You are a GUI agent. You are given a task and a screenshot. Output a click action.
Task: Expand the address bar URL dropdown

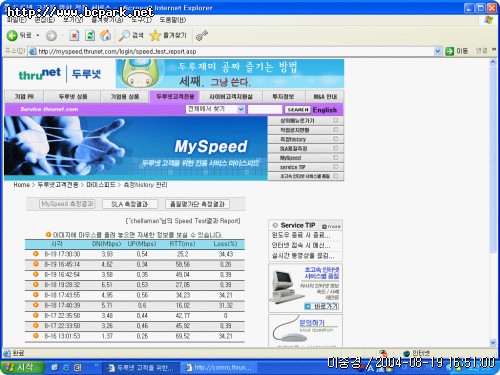pos(438,51)
